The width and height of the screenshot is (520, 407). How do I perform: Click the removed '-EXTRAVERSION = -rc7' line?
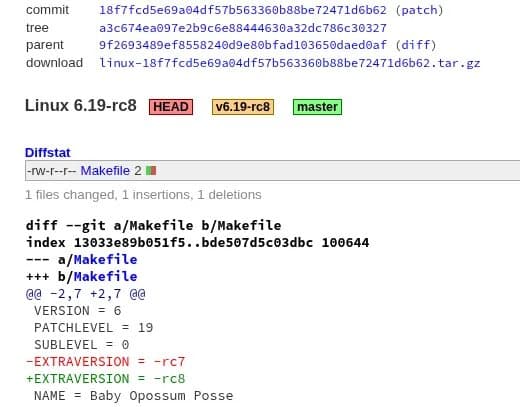pyautogui.click(x=105, y=362)
